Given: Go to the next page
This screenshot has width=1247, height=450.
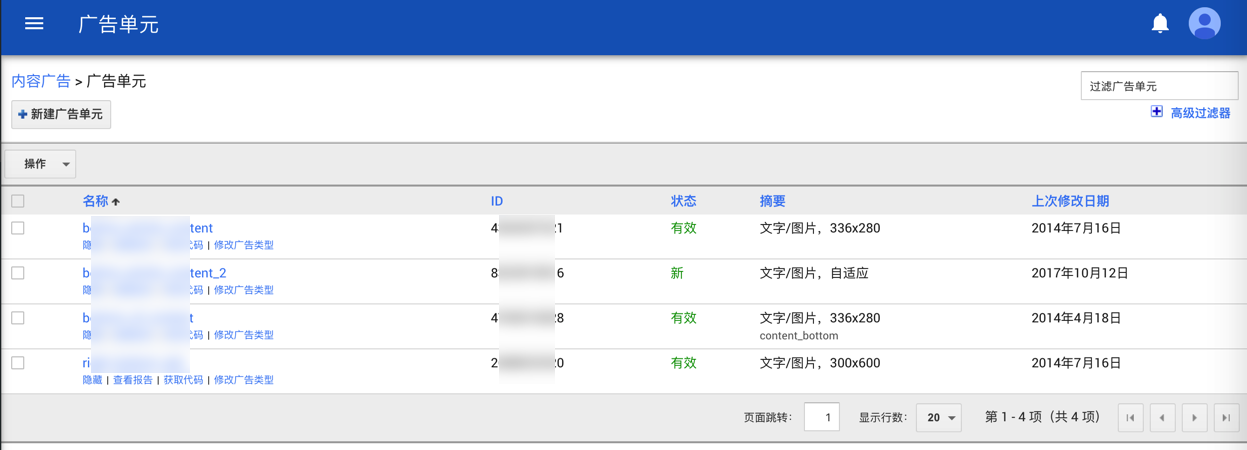Looking at the screenshot, I should (1194, 418).
